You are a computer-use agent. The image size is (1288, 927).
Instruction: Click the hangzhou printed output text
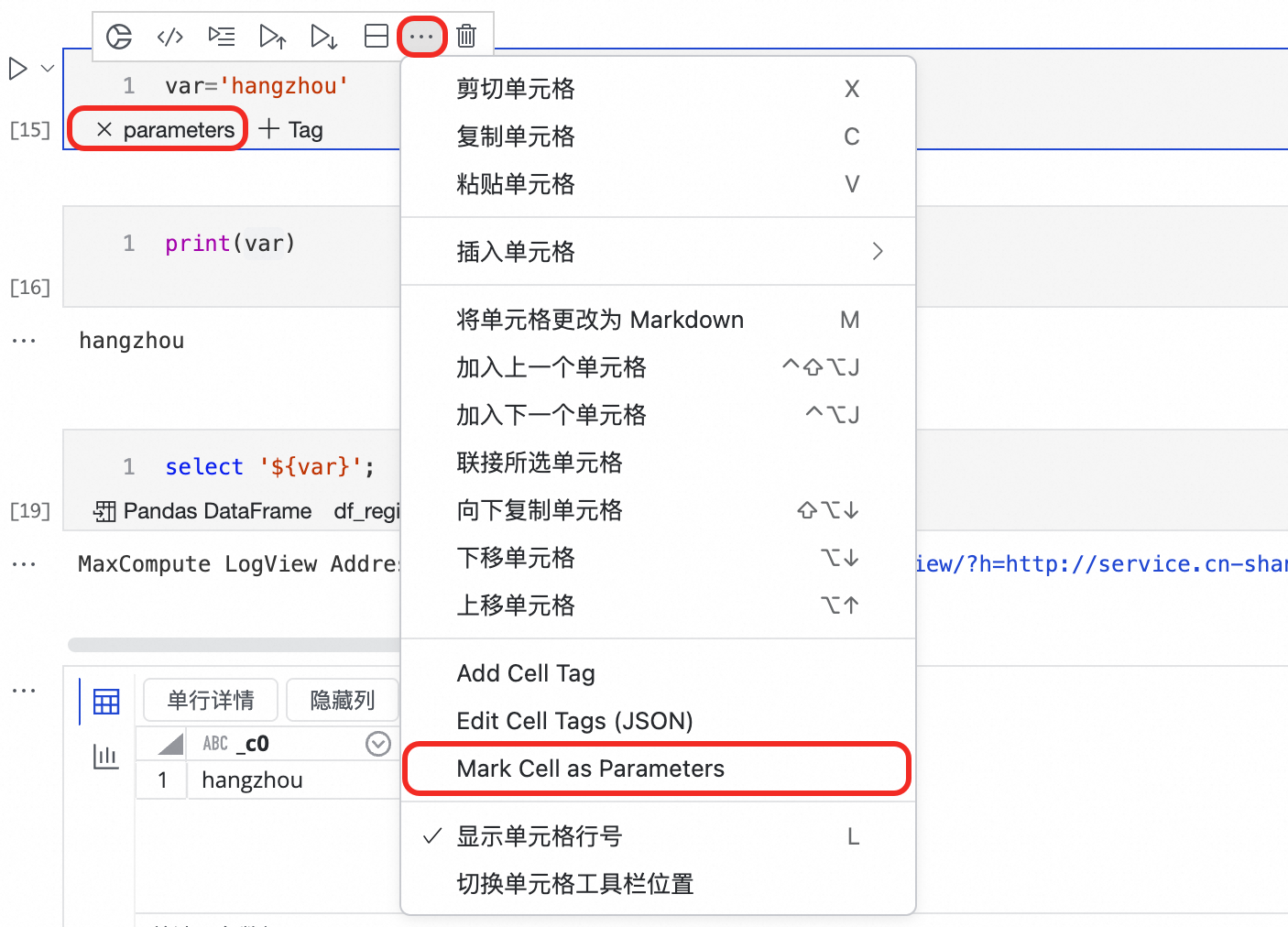point(132,341)
